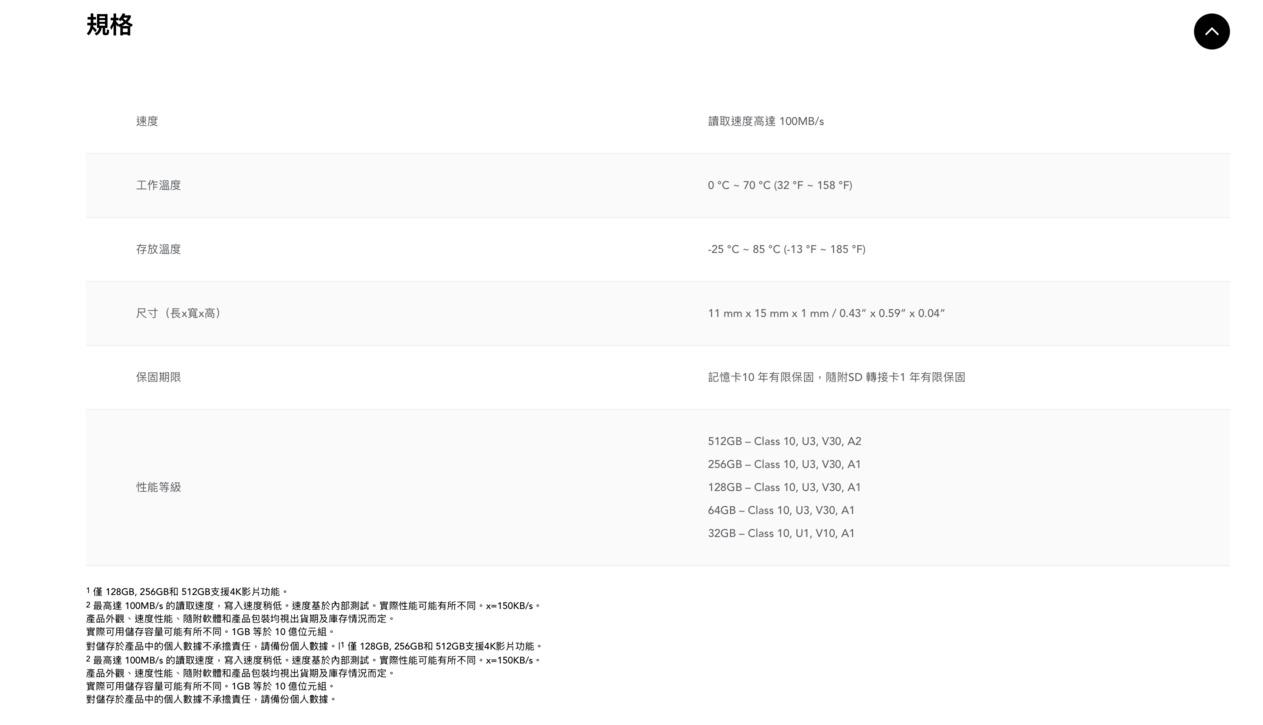The image size is (1263, 725).
Task: Select the 存放溫度 row label
Action: (x=158, y=249)
